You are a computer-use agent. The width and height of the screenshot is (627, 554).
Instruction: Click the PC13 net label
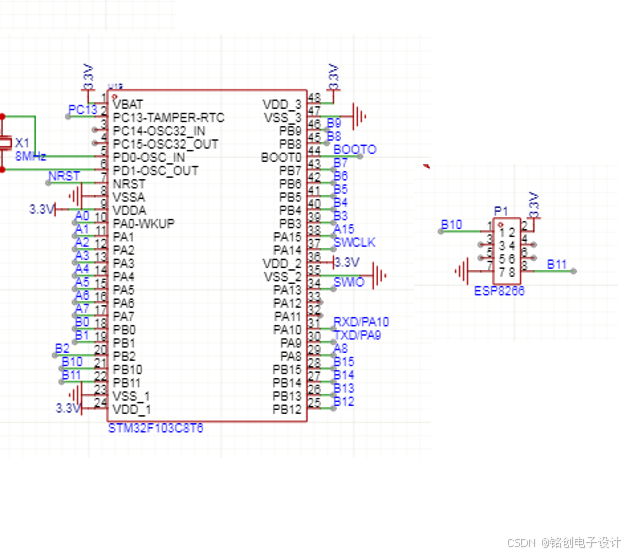coord(82,110)
